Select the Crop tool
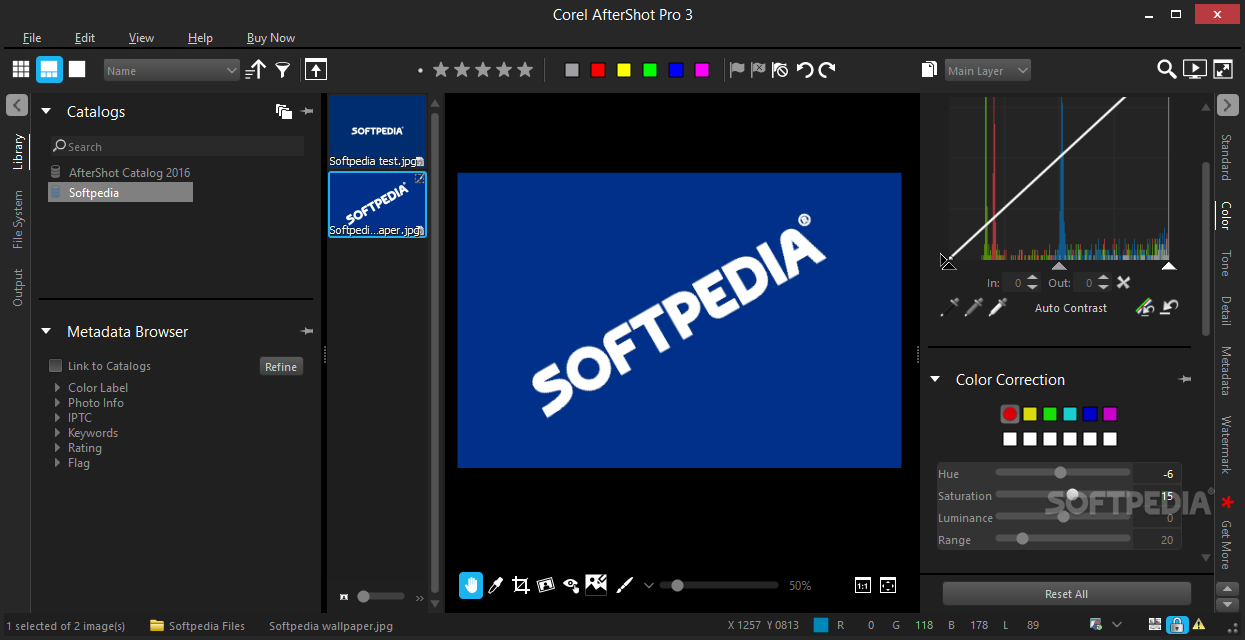The width and height of the screenshot is (1245, 640). (x=521, y=585)
